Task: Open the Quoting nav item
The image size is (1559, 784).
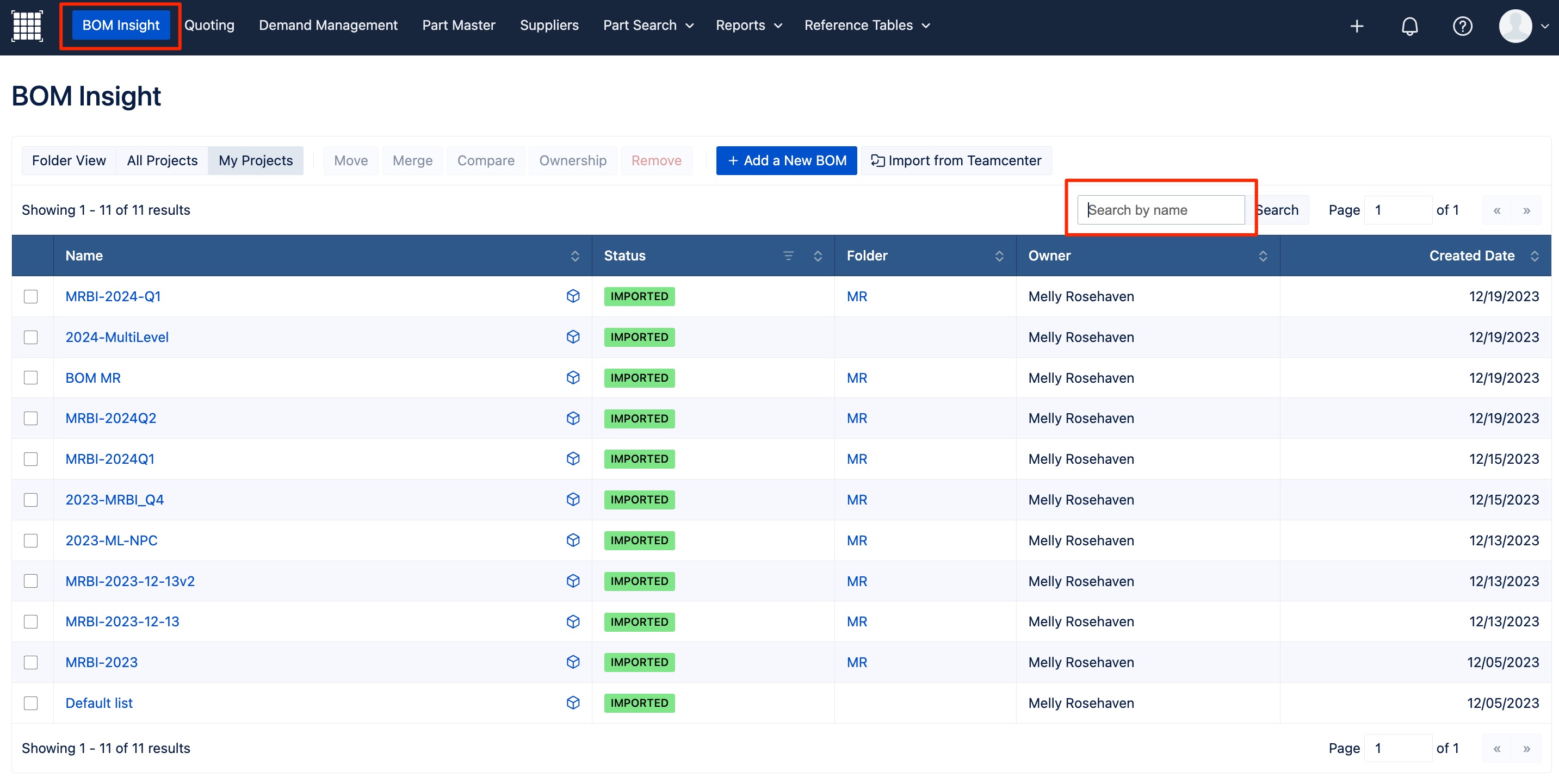Action: pos(209,26)
